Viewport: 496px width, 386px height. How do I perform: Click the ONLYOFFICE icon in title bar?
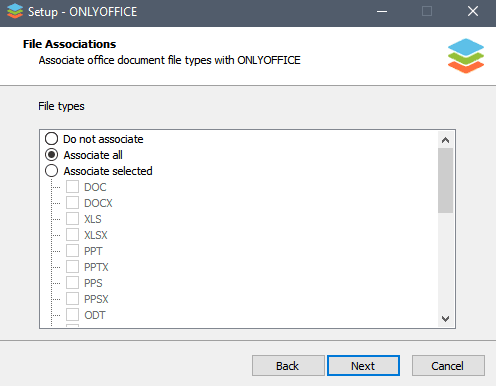(x=15, y=11)
